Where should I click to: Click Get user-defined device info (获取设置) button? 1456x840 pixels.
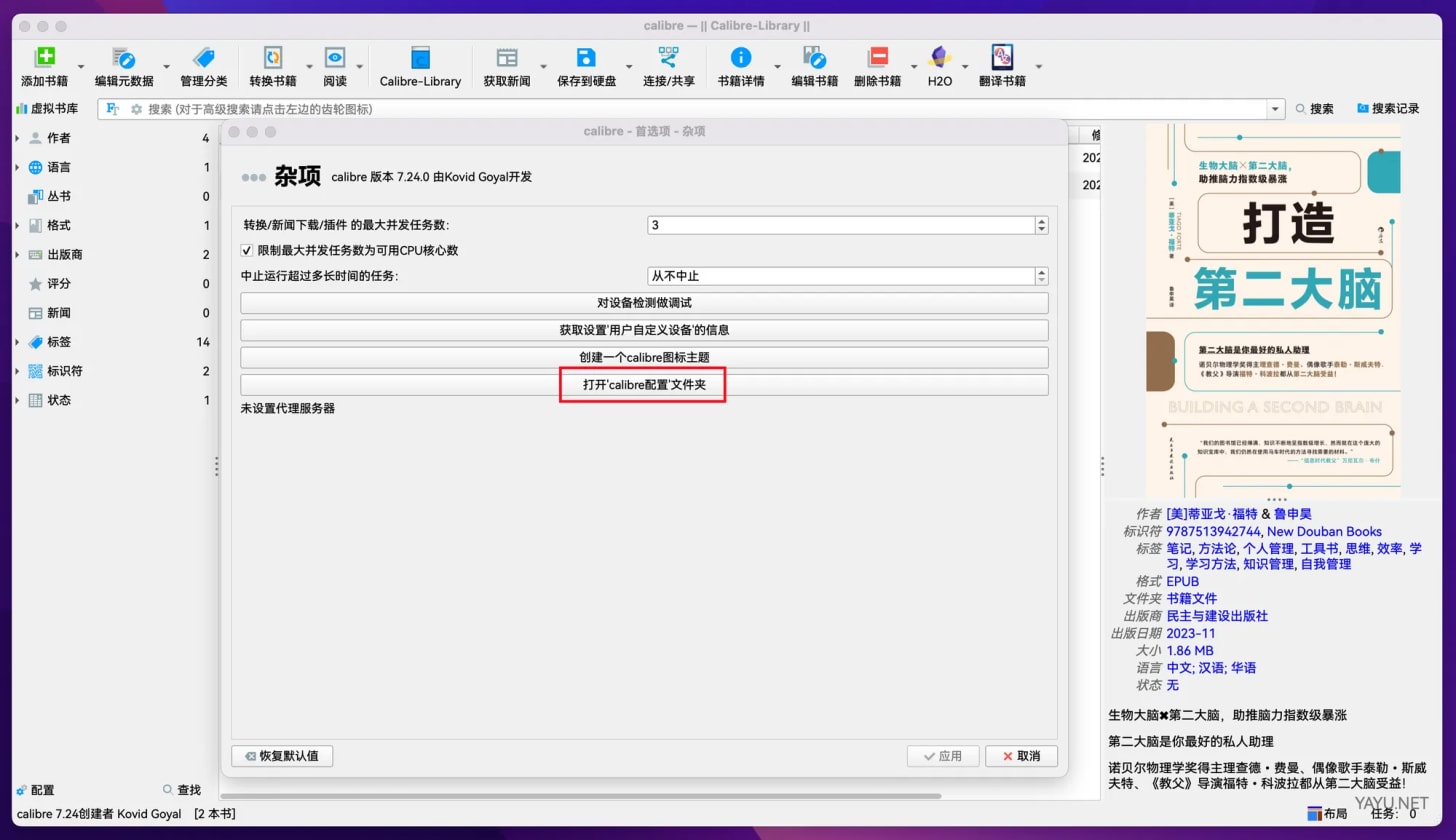(644, 329)
